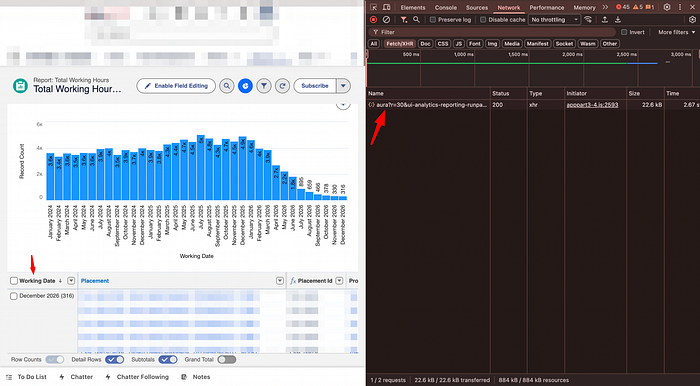Viewport: 700px width, 386px height.
Task: Open the Working Date column menu arrow
Action: 71,281
